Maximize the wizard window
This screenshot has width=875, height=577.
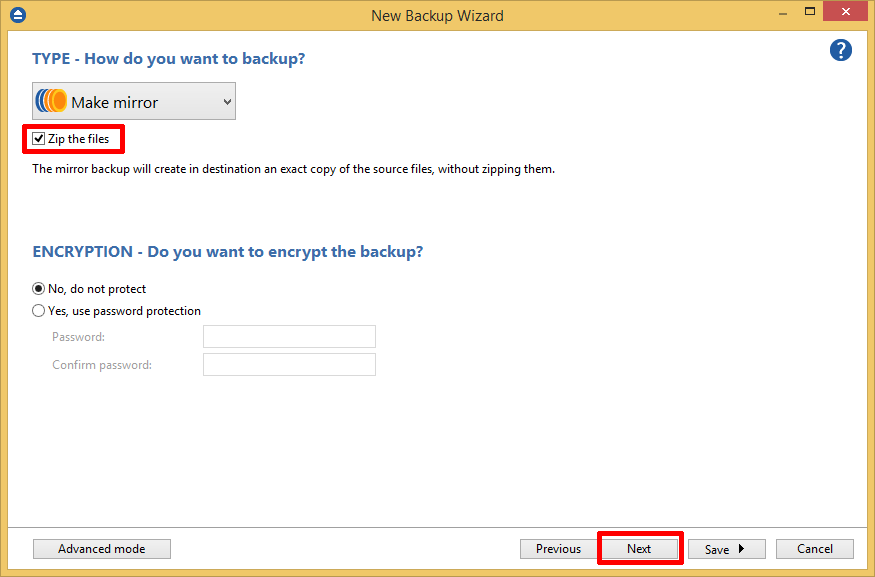coord(812,11)
